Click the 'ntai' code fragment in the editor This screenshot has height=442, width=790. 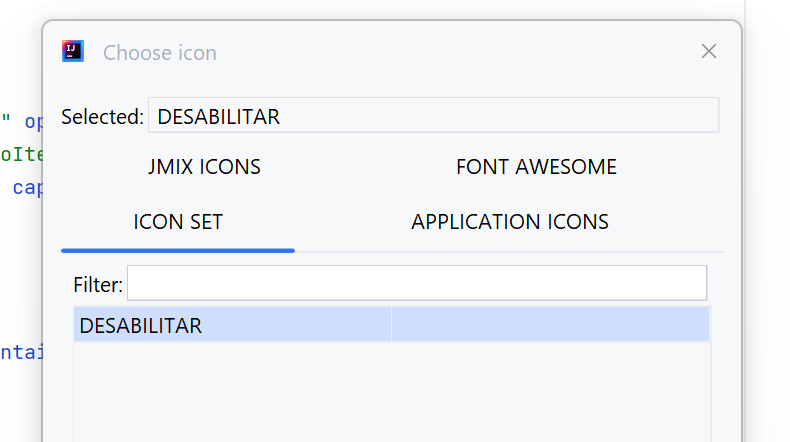tap(22, 351)
